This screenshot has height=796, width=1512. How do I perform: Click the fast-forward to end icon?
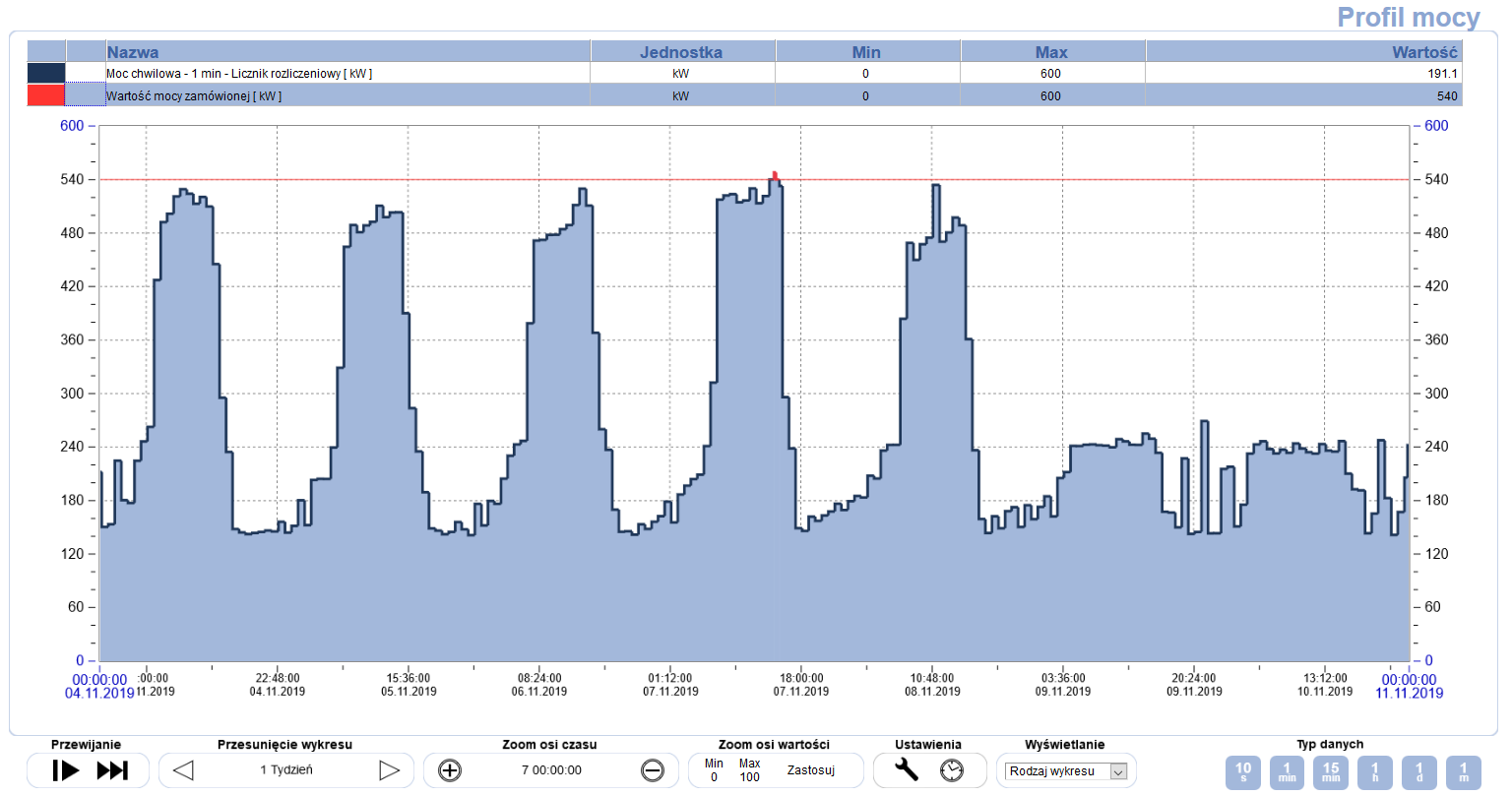[112, 770]
